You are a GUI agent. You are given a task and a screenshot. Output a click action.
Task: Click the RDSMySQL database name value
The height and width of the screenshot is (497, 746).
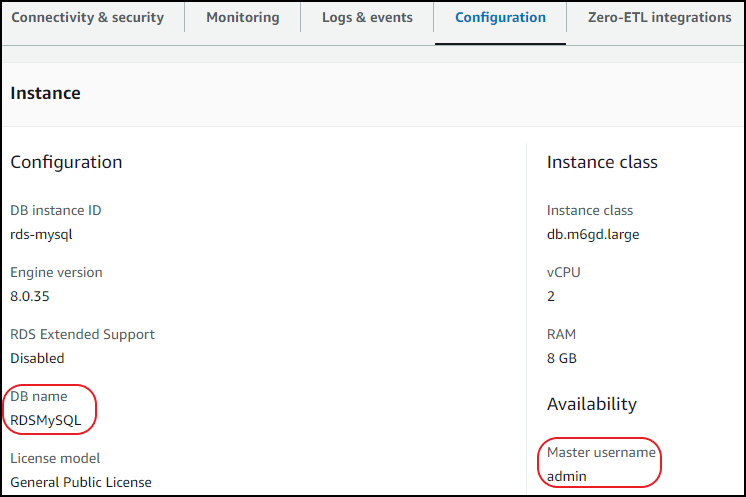click(x=46, y=420)
